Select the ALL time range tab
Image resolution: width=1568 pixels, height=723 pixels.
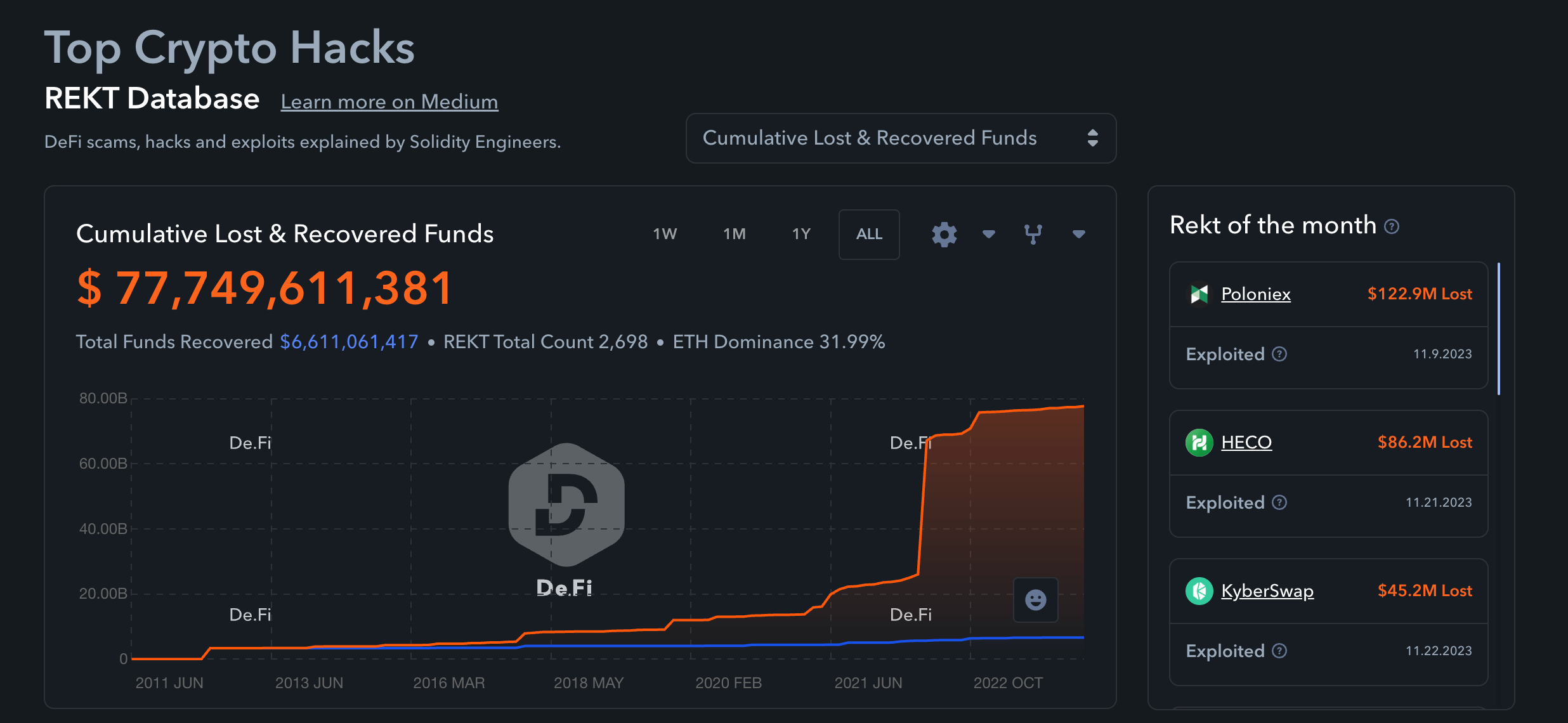(869, 234)
